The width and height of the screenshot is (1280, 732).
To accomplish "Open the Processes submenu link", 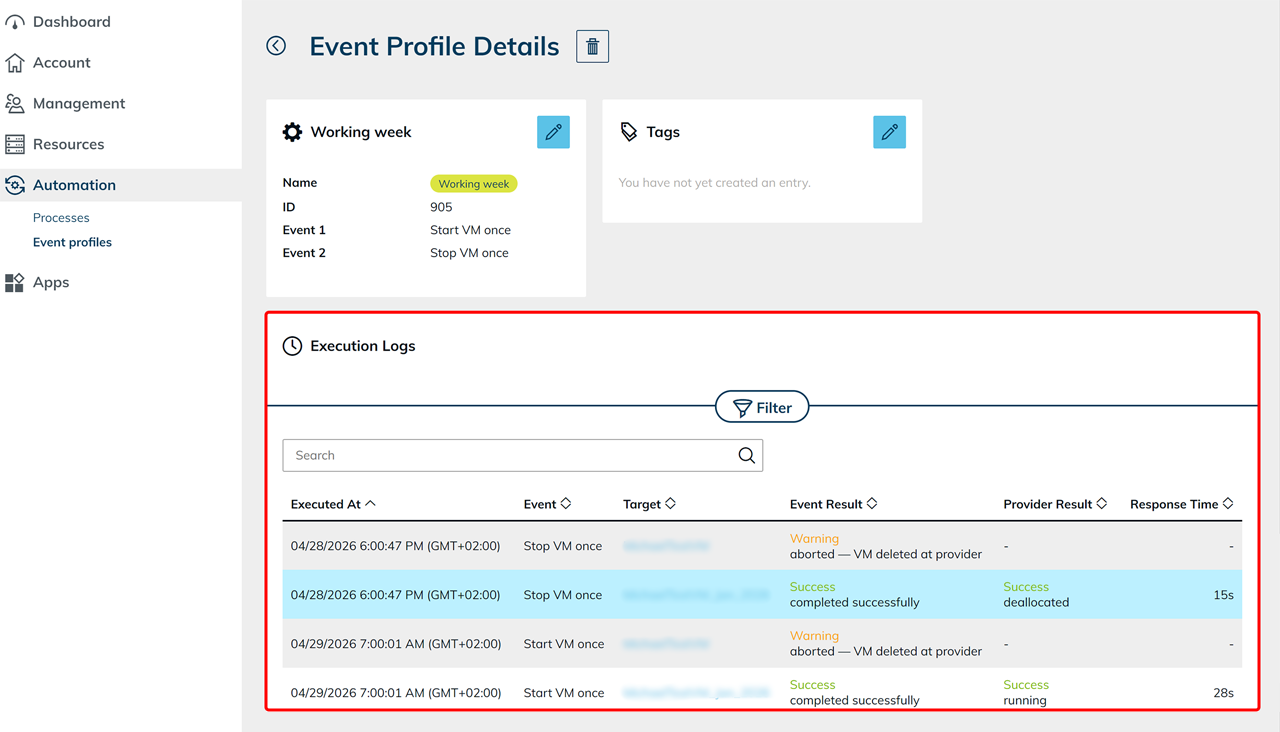I will pos(61,218).
